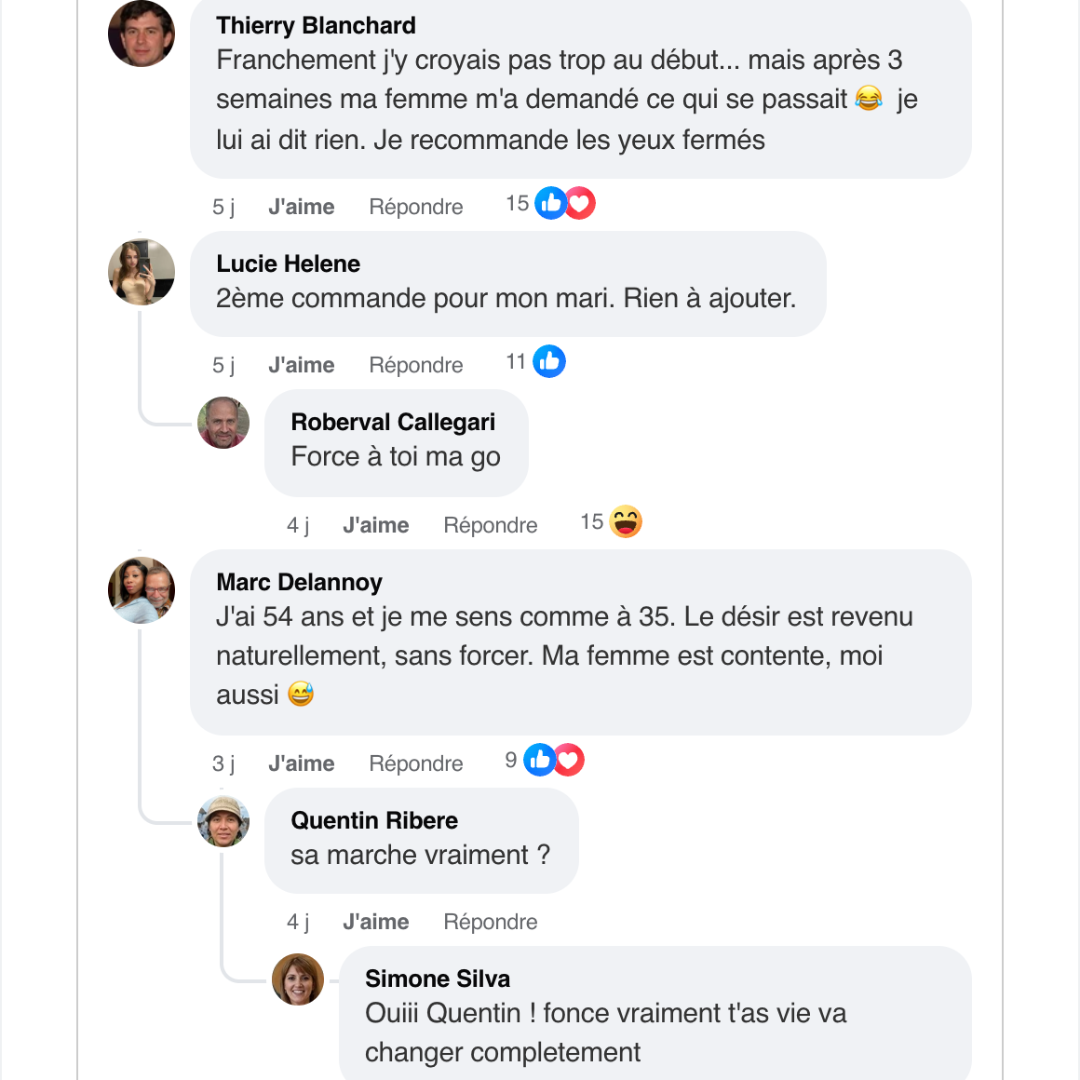Like Thierry Blanchard's comment with J'aime
1080x1080 pixels.
coord(301,207)
